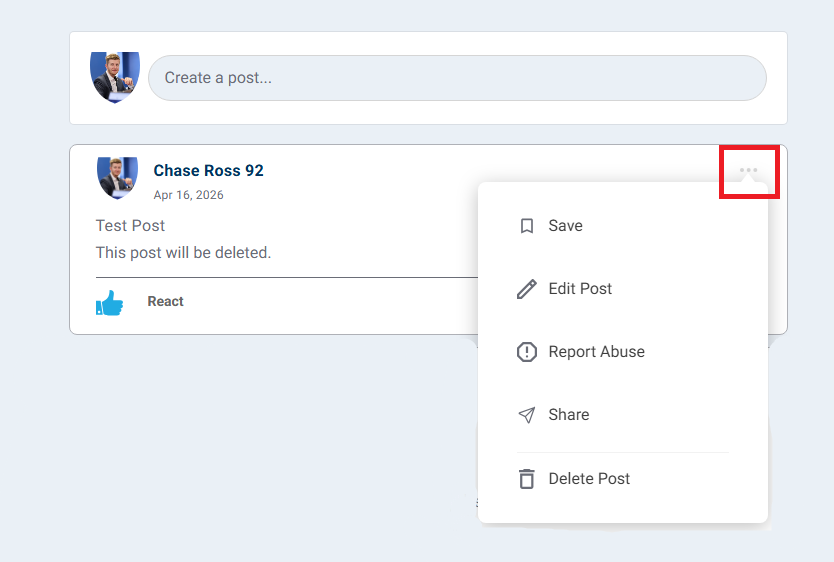The width and height of the screenshot is (834, 562).
Task: Click 'This post will be deleted.' text
Action: pos(184,253)
